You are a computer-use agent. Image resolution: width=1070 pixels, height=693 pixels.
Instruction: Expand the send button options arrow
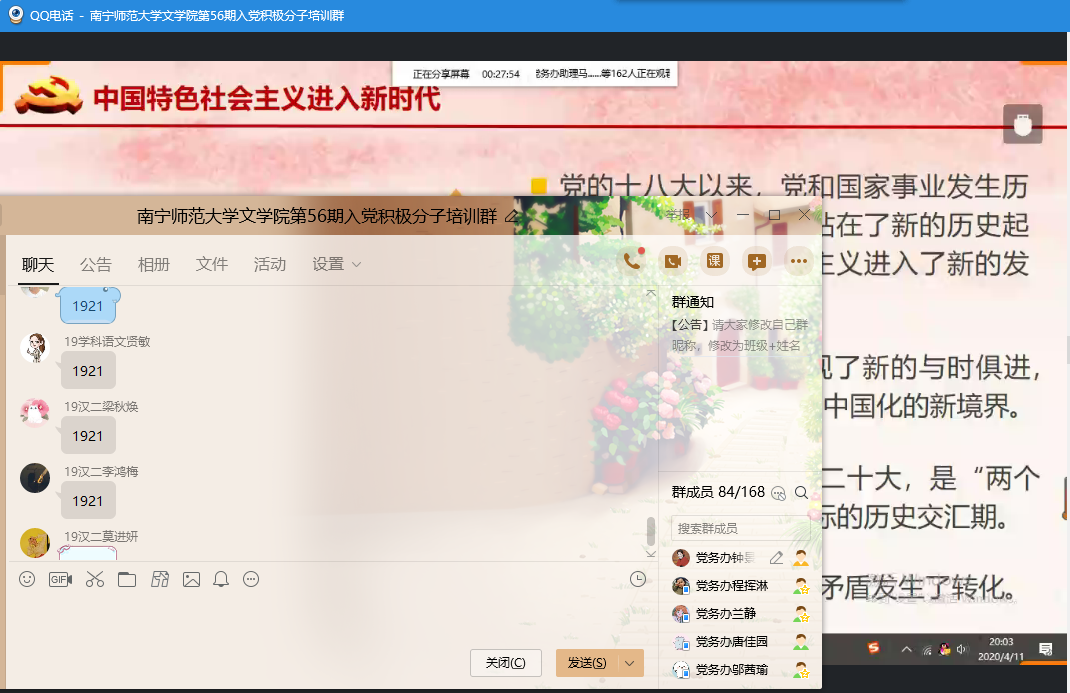(x=629, y=663)
